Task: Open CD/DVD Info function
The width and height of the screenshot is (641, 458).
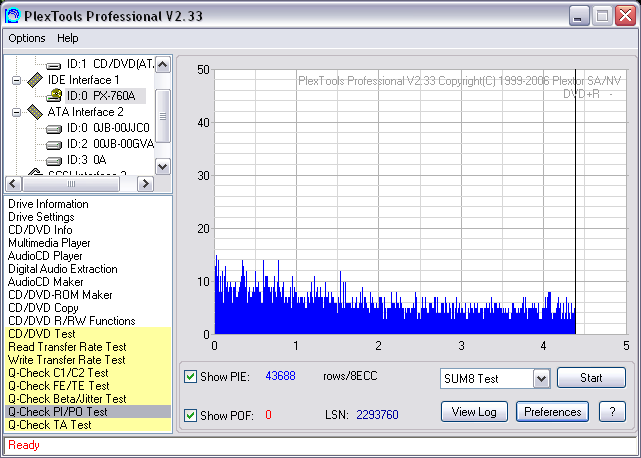Action: coord(40,230)
